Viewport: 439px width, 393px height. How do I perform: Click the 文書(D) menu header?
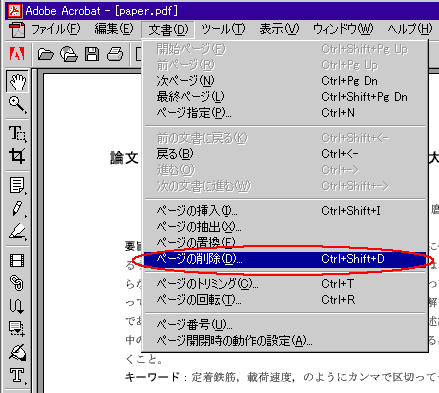[168, 30]
